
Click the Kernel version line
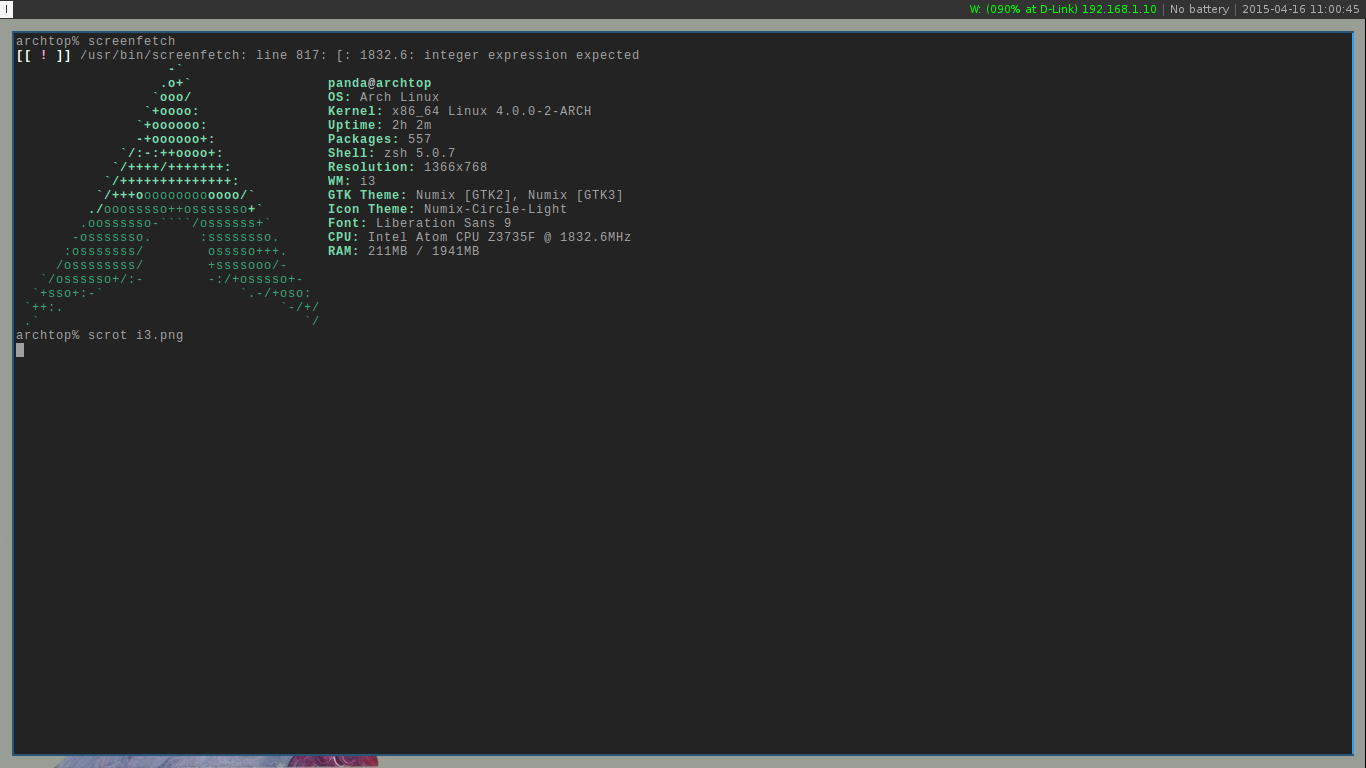click(x=460, y=111)
